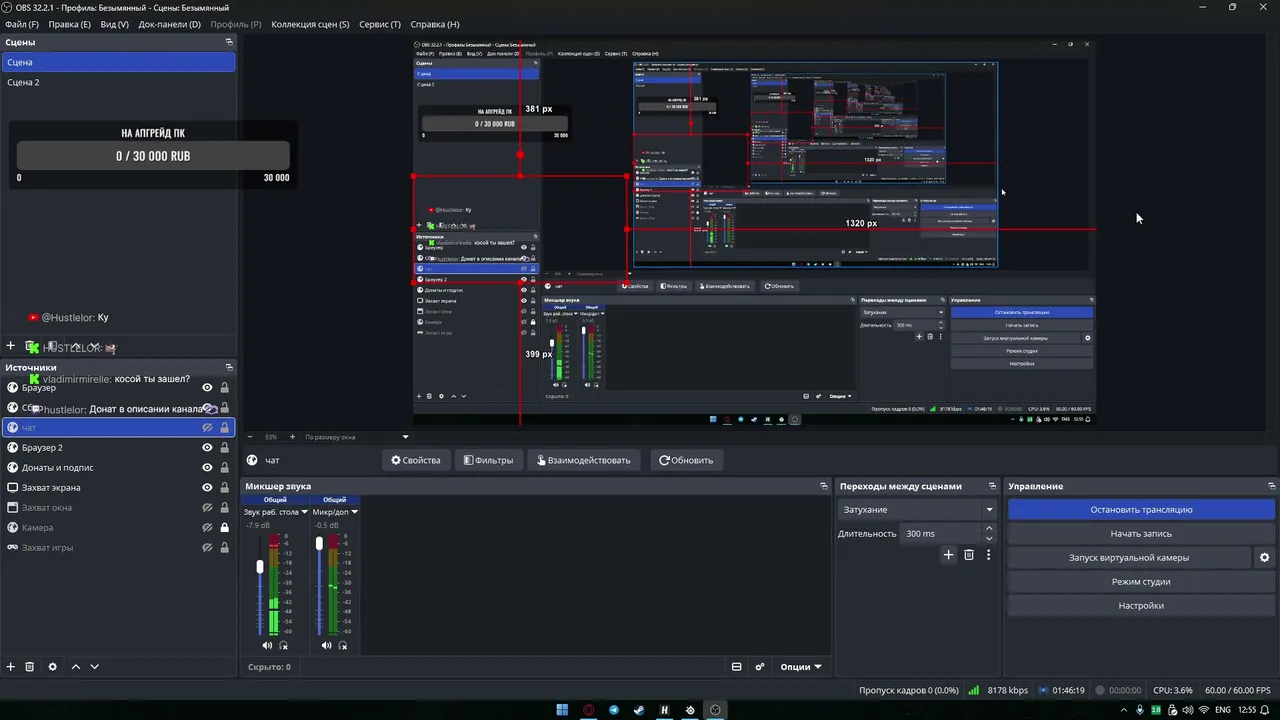
Task: Open the Сервис menu
Action: click(380, 24)
